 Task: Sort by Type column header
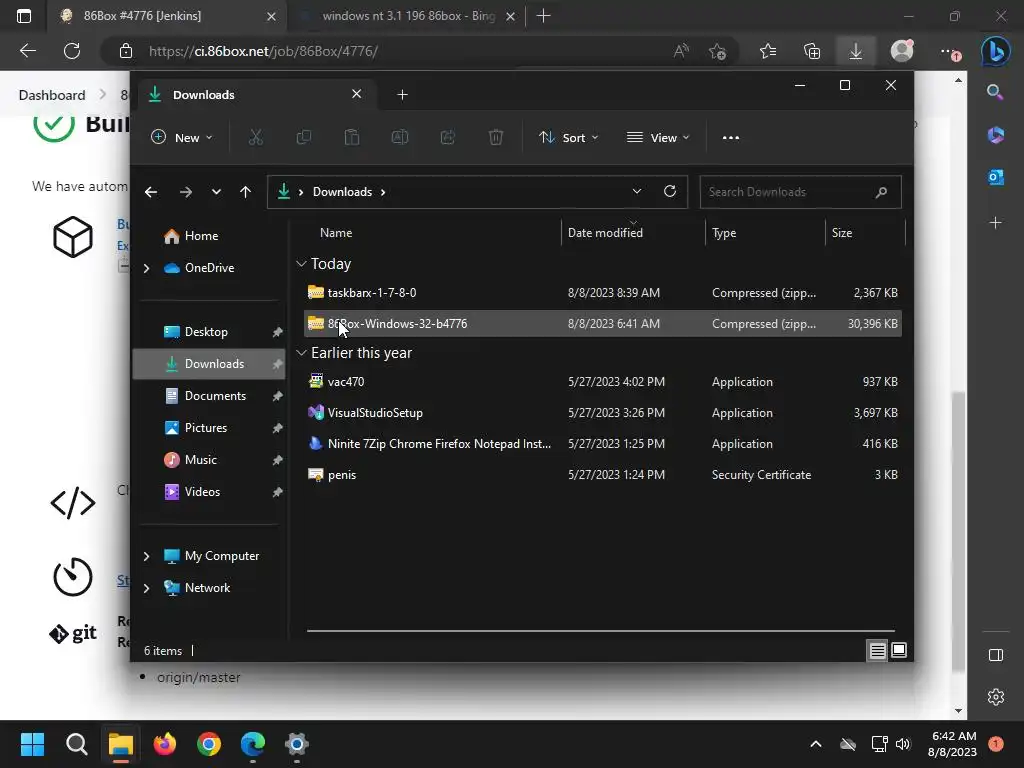[x=724, y=232]
